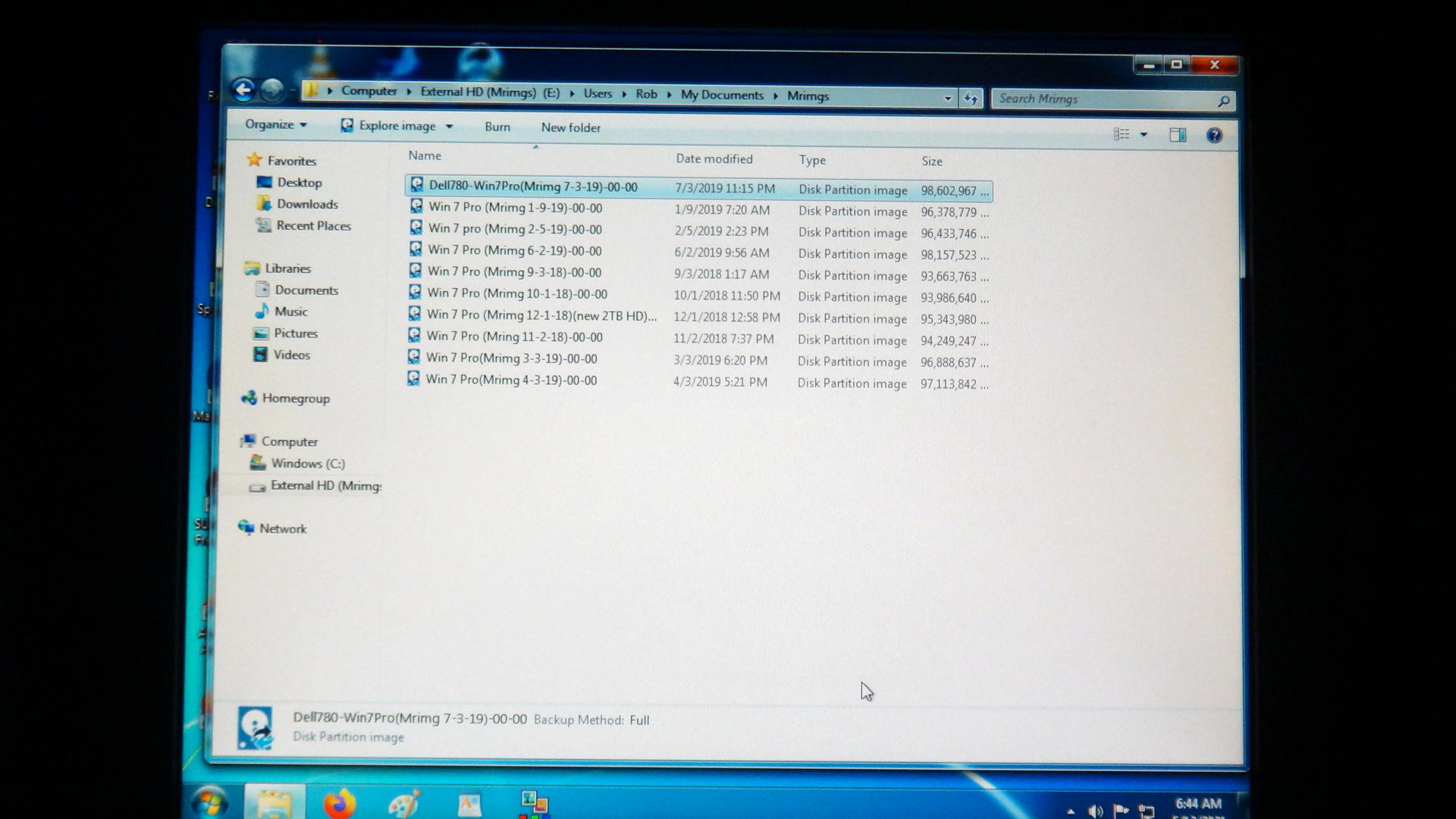Select Downloads in Favorites
1456x819 pixels.
[x=307, y=204]
